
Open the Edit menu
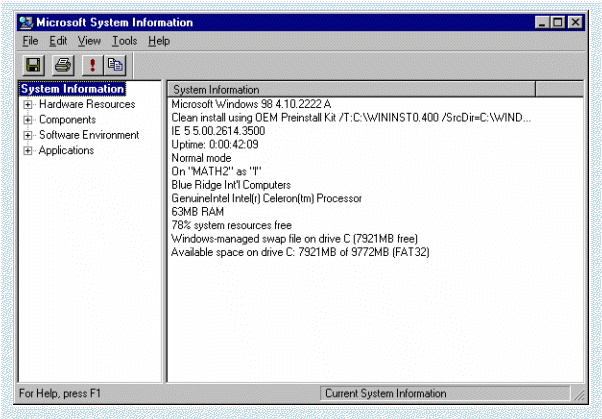point(58,41)
